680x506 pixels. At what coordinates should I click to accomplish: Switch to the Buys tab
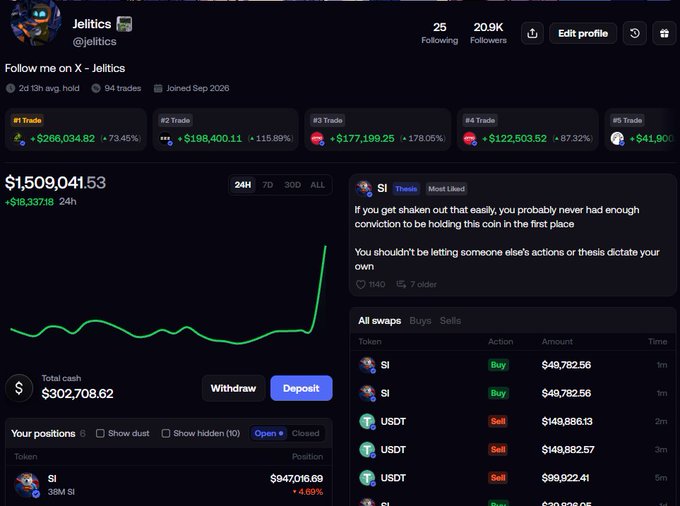coord(420,321)
